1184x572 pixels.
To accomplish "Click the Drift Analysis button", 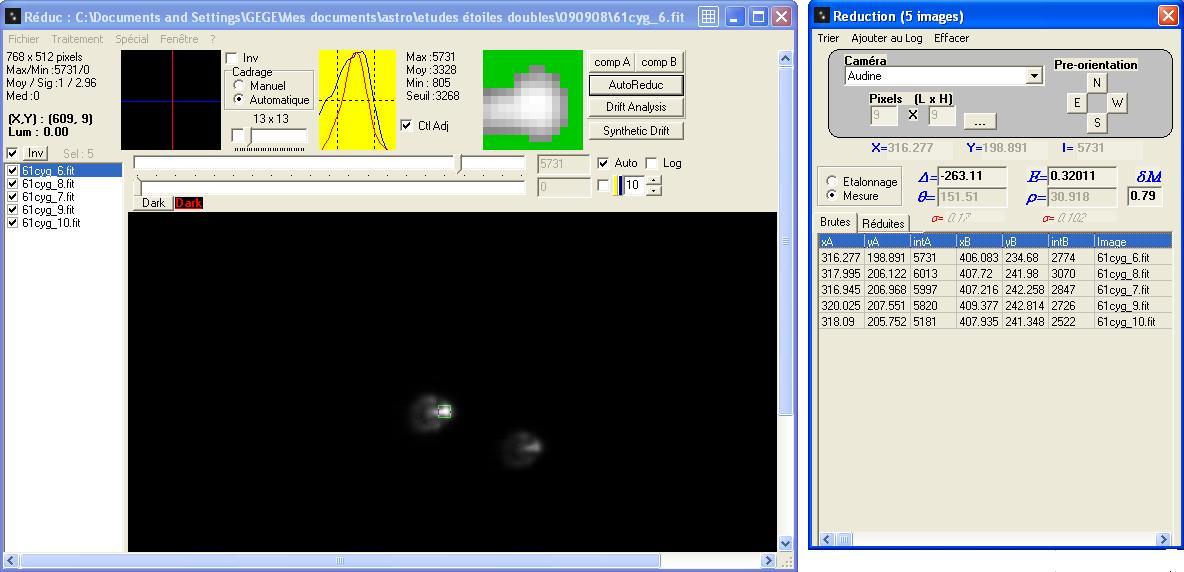I will tap(635, 107).
